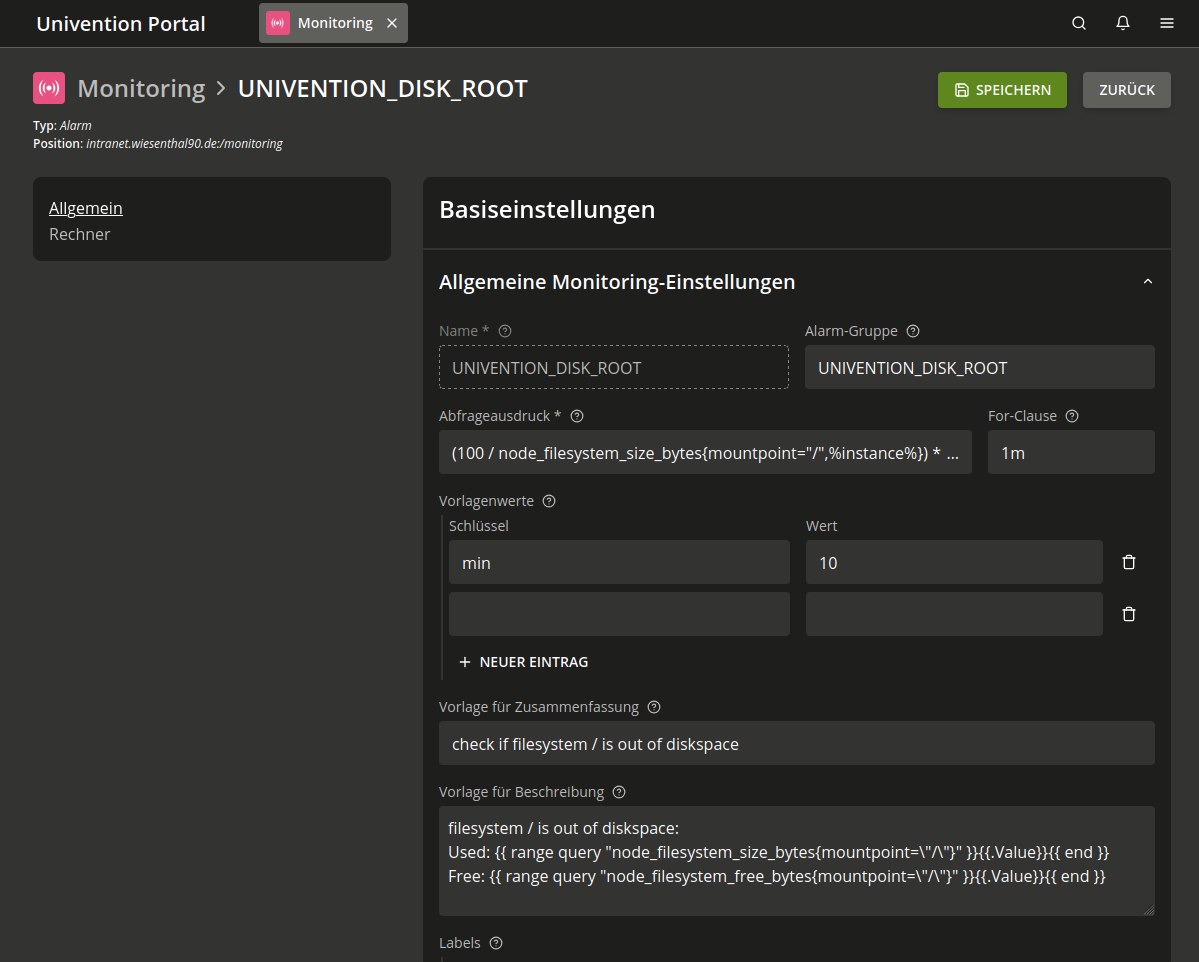
Task: Click the Alarm-Gruppe input field
Action: click(980, 368)
